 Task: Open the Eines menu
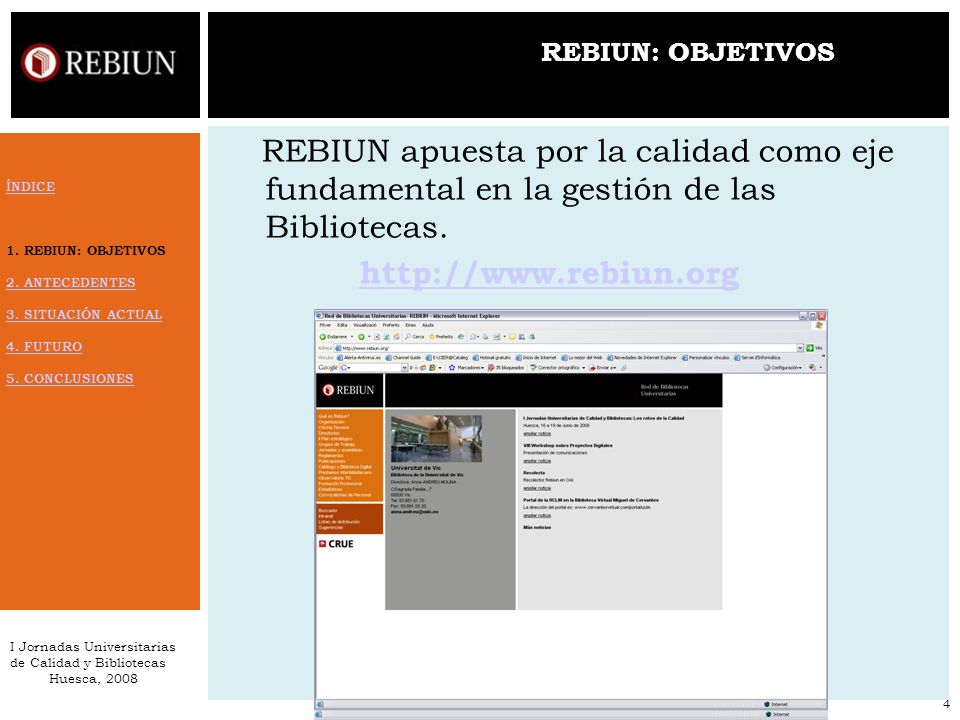click(x=411, y=325)
